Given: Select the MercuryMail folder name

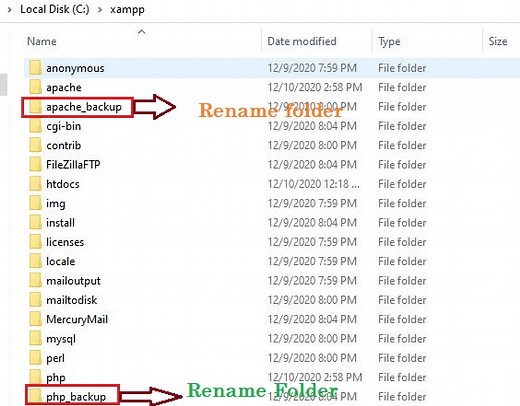Looking at the screenshot, I should coord(77,320).
